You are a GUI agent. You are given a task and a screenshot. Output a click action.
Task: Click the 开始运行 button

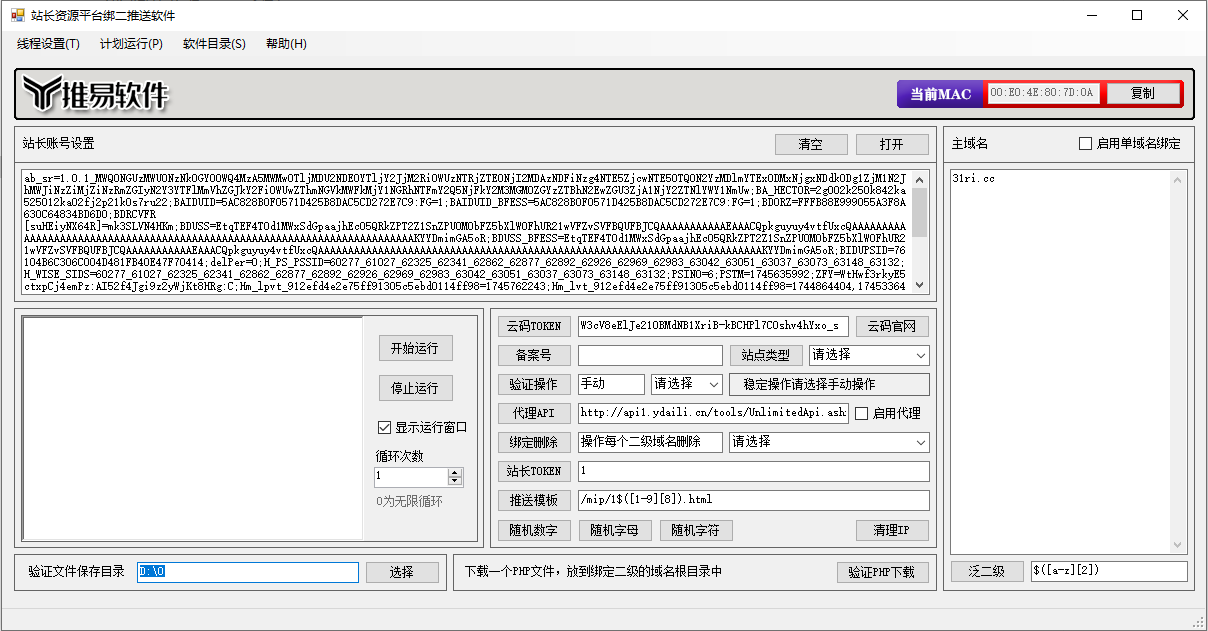pos(415,348)
